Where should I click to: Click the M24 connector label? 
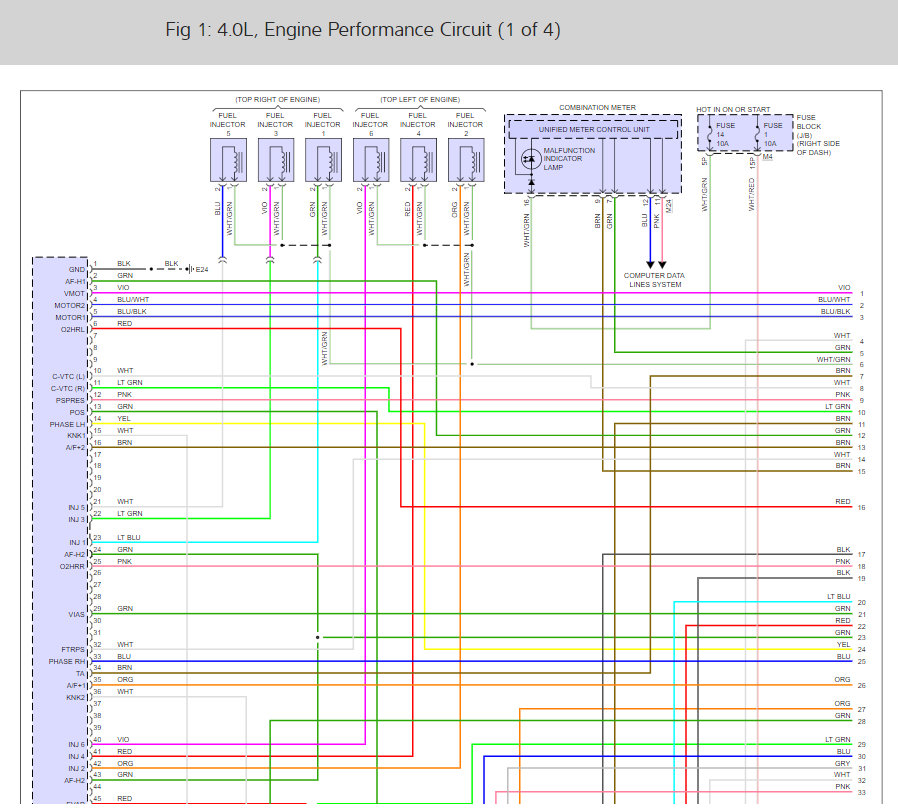tap(669, 206)
